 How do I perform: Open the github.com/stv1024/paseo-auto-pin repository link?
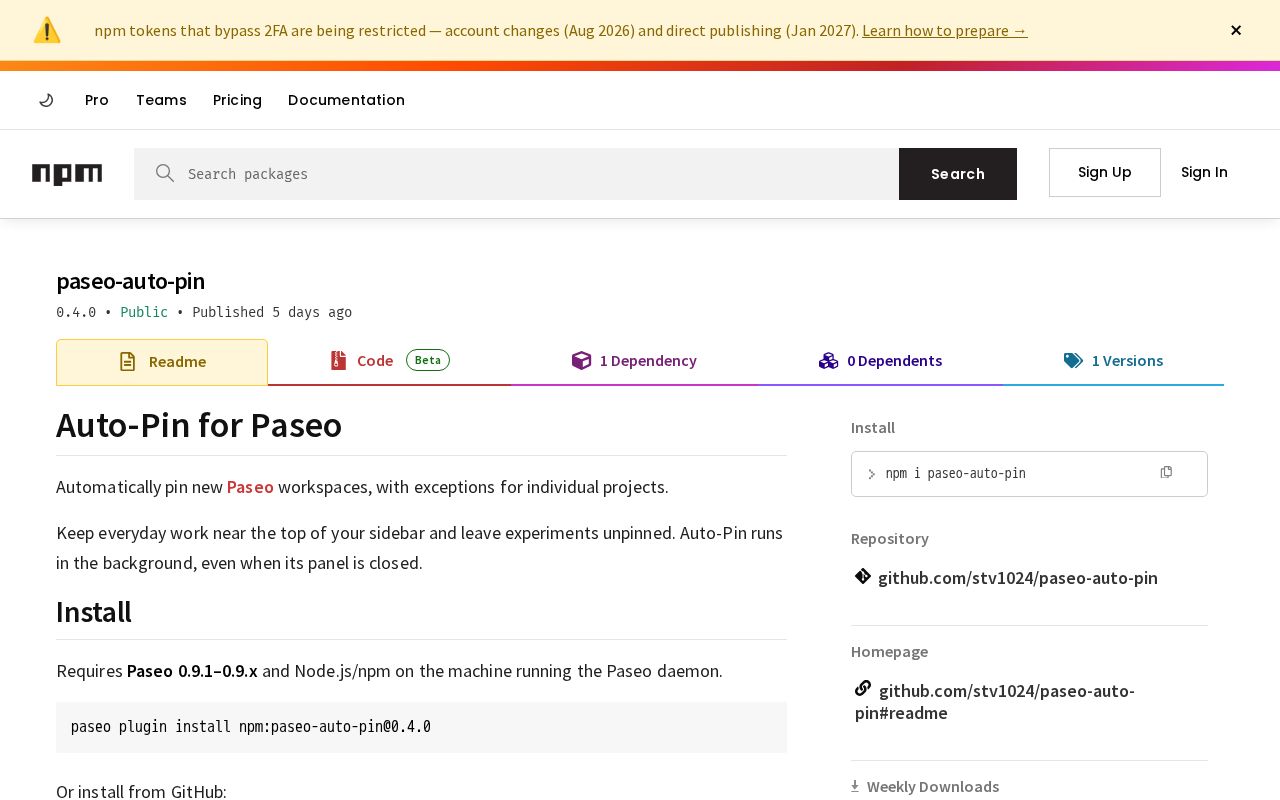coord(1018,578)
